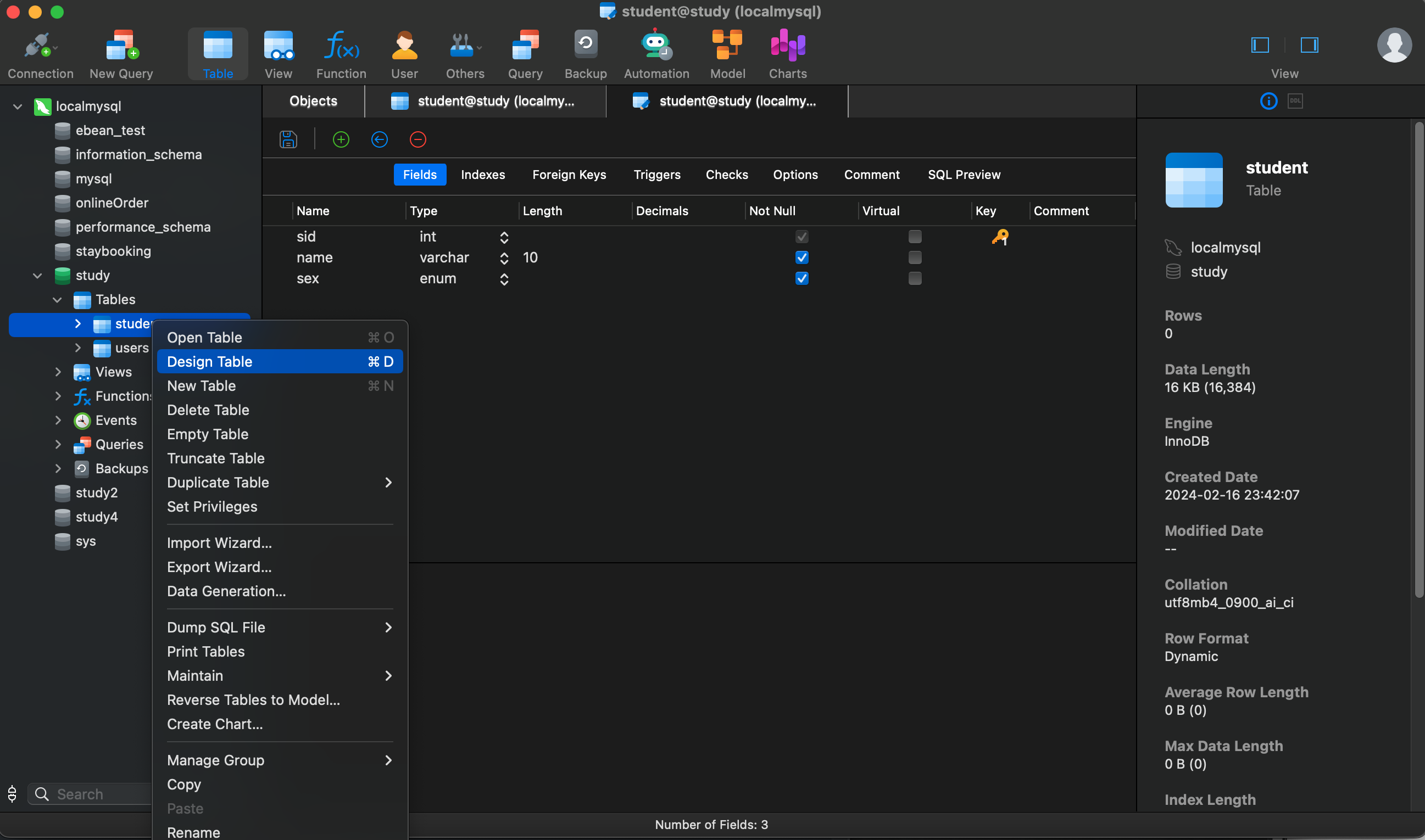Collapse the study database

tap(37, 276)
